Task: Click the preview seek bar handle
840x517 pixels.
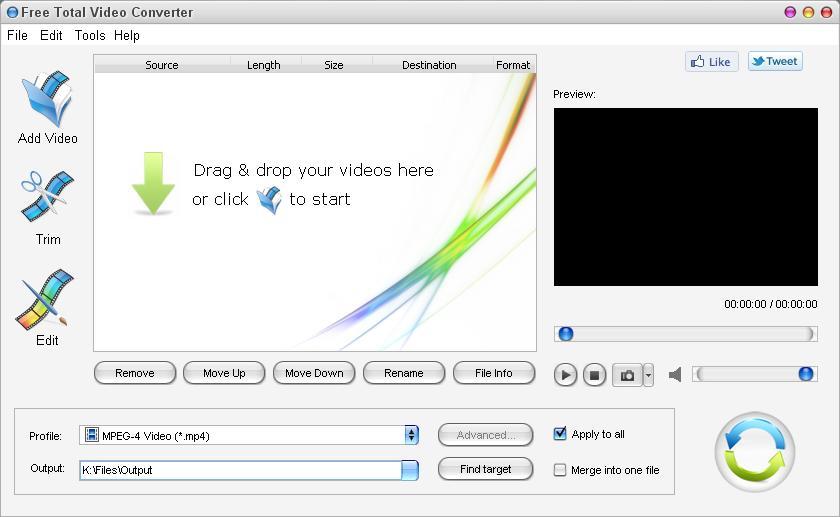Action: [566, 334]
